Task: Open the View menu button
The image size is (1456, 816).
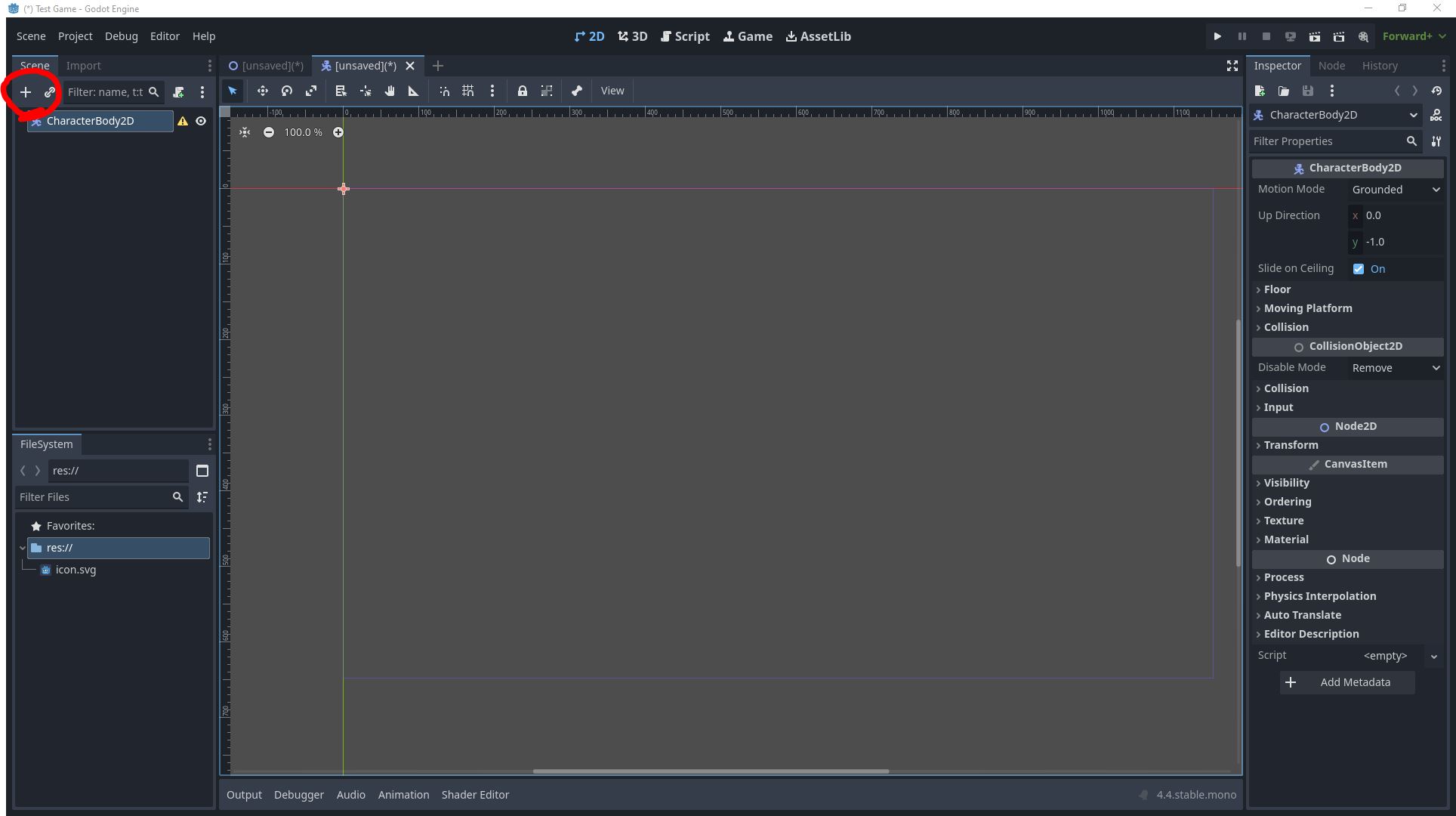Action: (x=612, y=91)
